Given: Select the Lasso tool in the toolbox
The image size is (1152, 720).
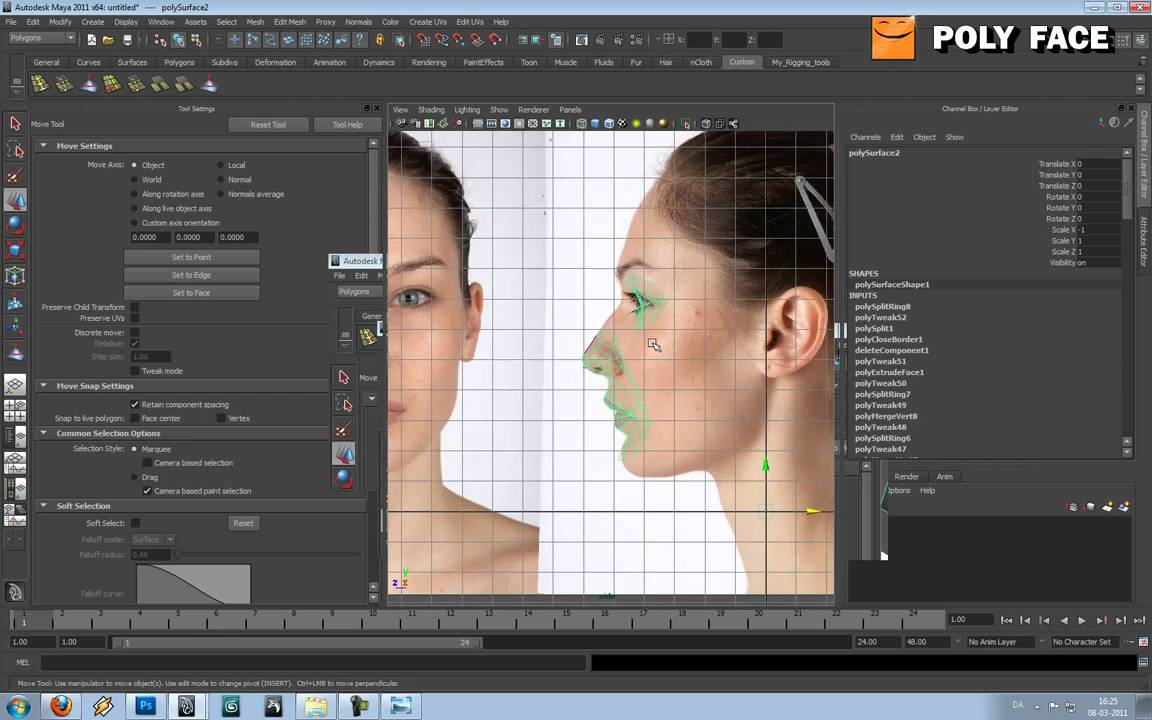Looking at the screenshot, I should (15, 150).
